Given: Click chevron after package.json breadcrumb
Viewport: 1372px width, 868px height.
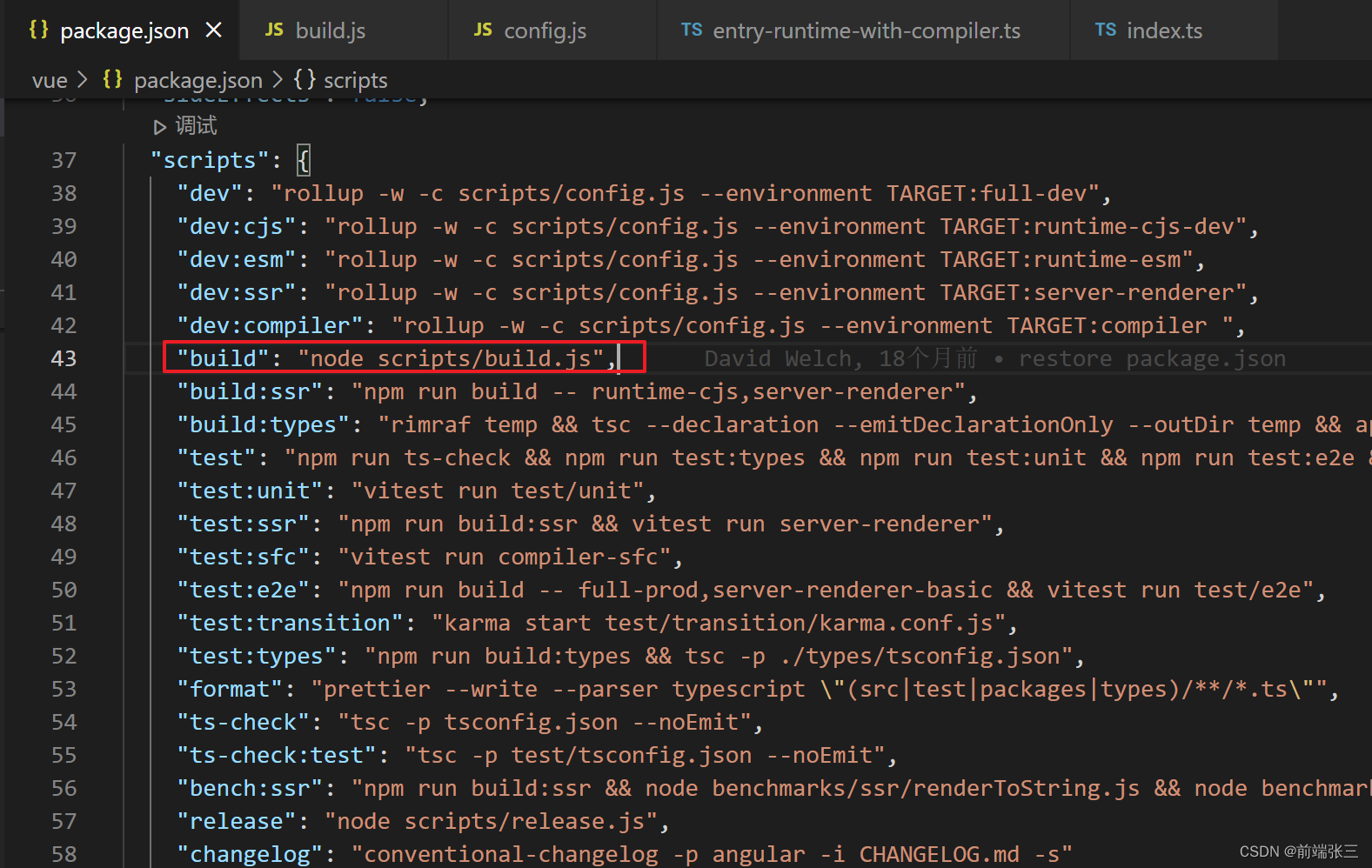Looking at the screenshot, I should (278, 80).
